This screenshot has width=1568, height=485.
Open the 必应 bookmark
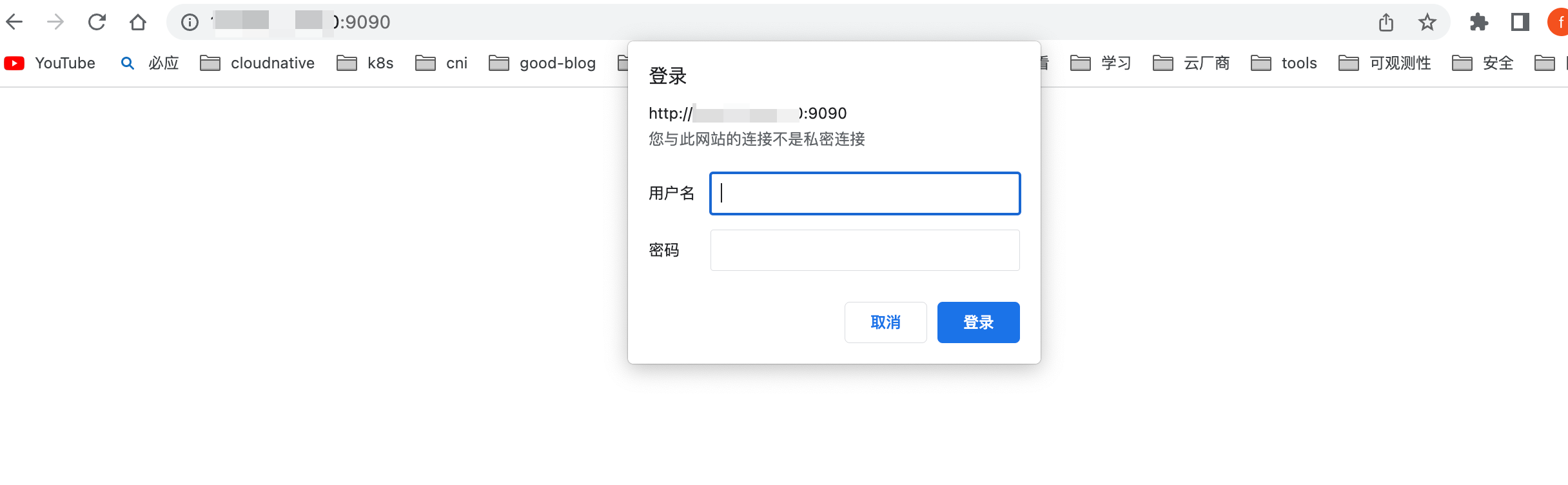click(150, 63)
